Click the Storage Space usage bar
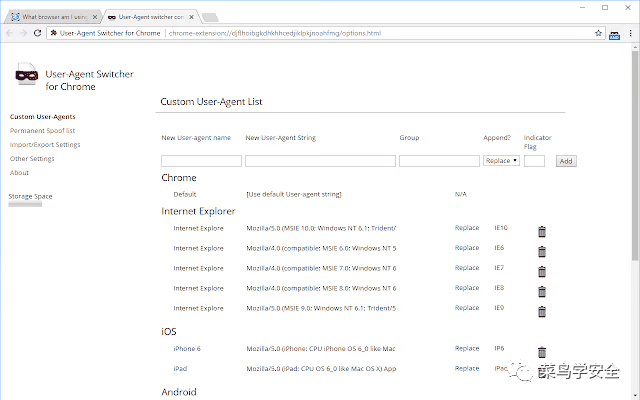Image resolution: width=640 pixels, height=400 pixels. pyautogui.click(x=25, y=204)
